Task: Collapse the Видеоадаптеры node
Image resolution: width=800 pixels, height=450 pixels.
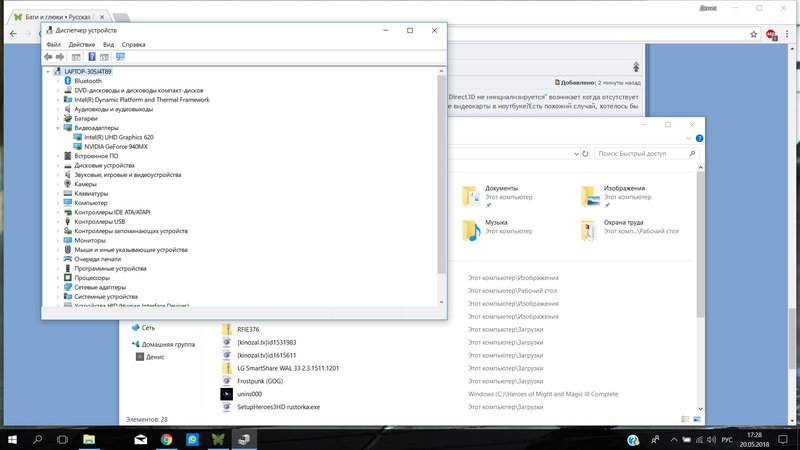Action: pos(58,128)
